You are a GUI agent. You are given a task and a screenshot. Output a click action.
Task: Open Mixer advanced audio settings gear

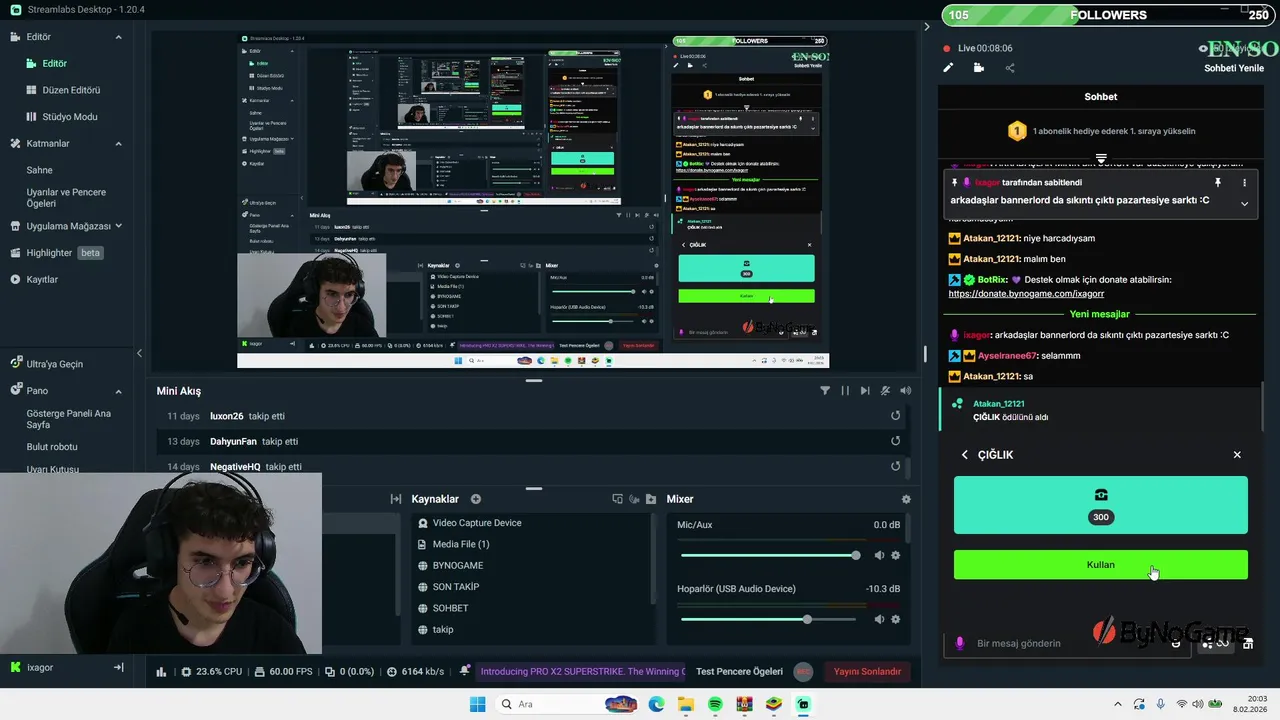click(x=906, y=499)
